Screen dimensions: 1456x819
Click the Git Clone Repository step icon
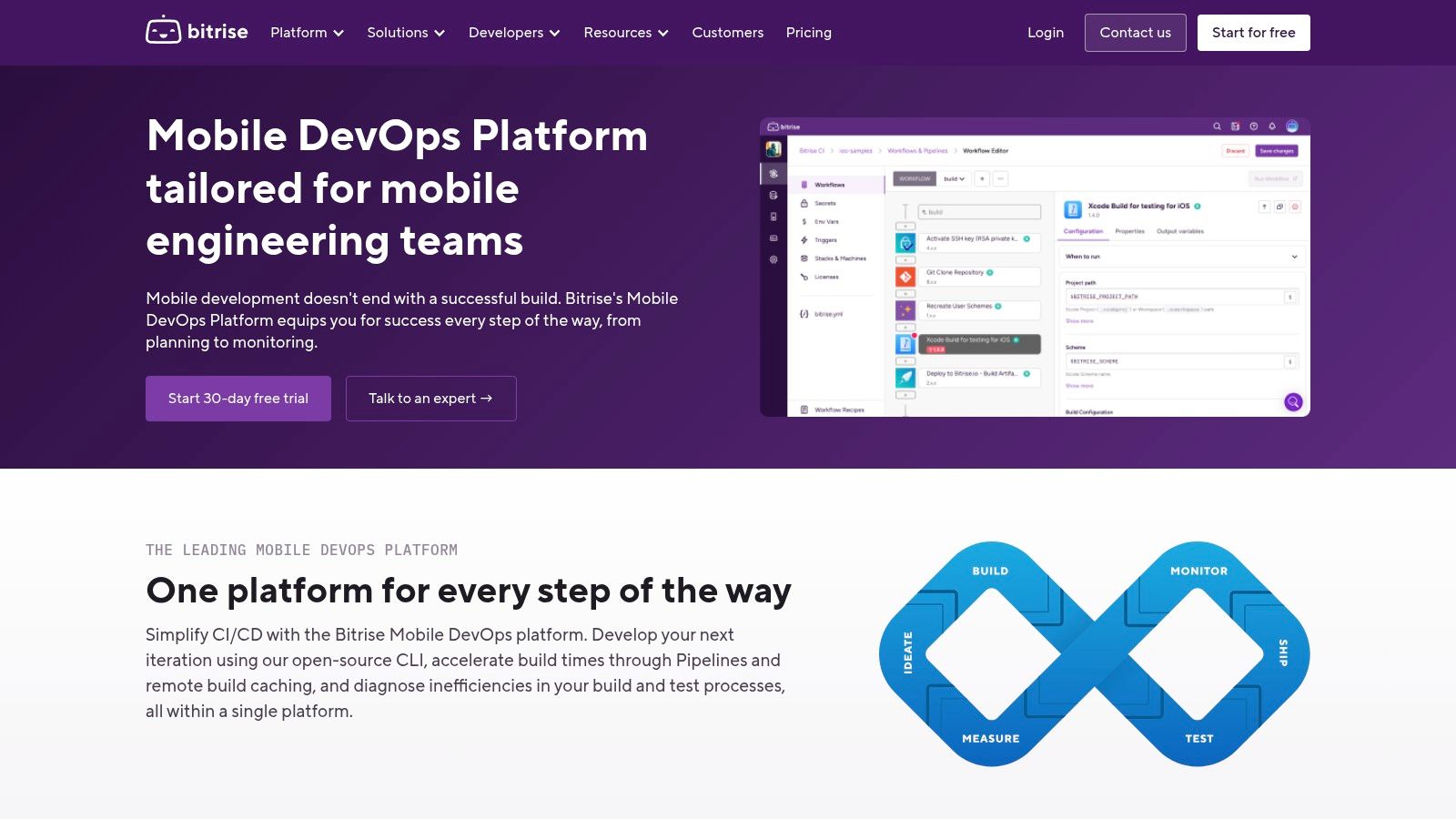pos(905,277)
